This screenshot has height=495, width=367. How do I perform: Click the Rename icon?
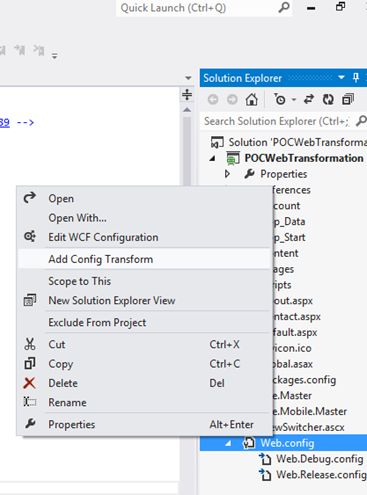30,402
